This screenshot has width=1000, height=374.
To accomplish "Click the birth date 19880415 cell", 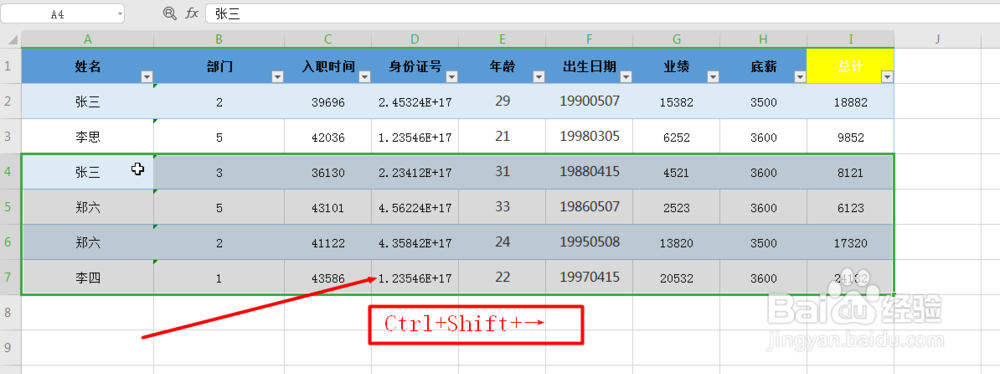I will click(x=589, y=172).
